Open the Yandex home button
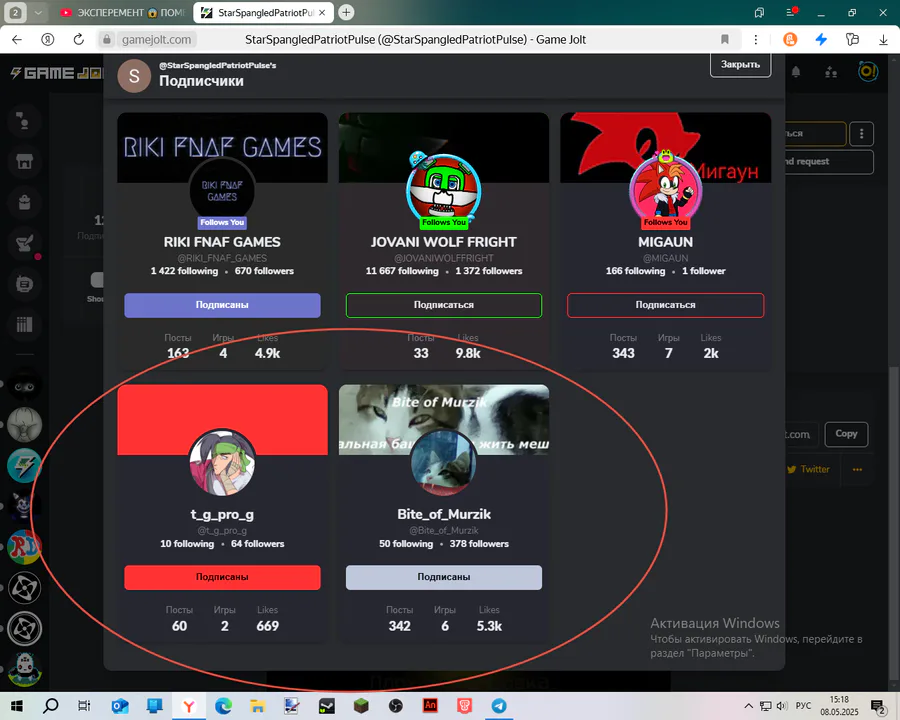This screenshot has width=900, height=720. coord(48,40)
